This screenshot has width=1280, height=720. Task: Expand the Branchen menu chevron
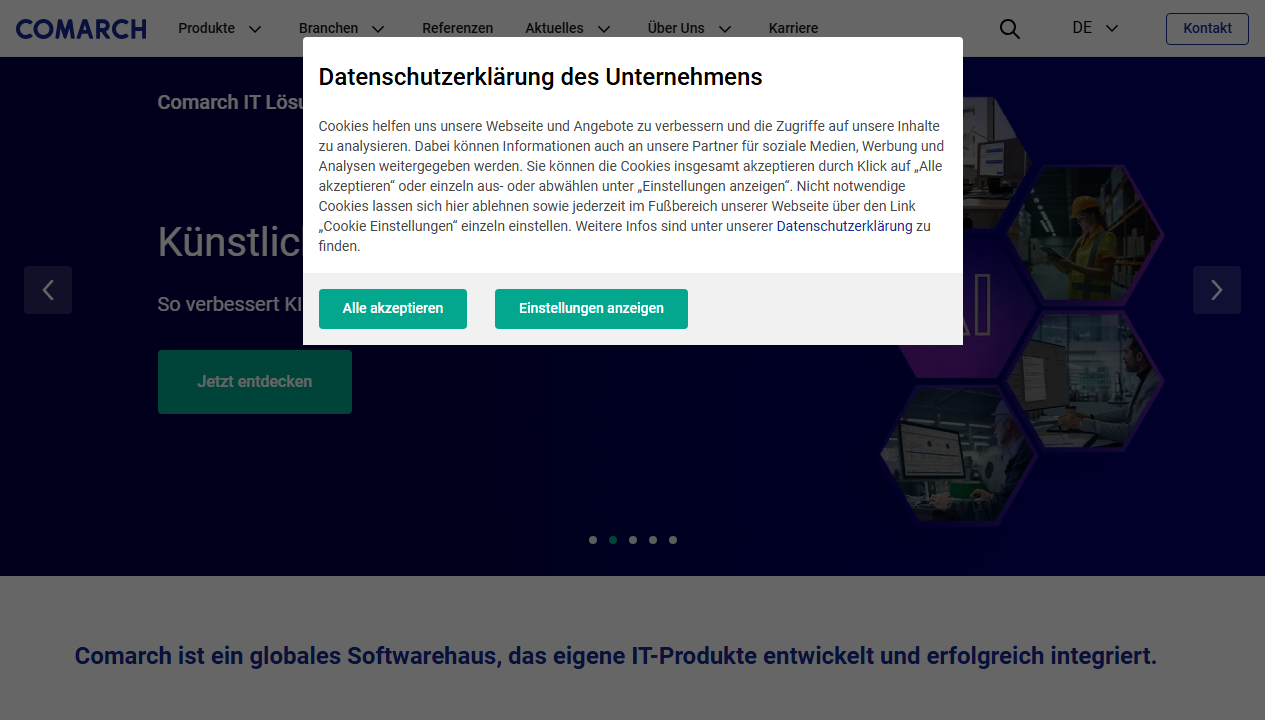pyautogui.click(x=378, y=29)
